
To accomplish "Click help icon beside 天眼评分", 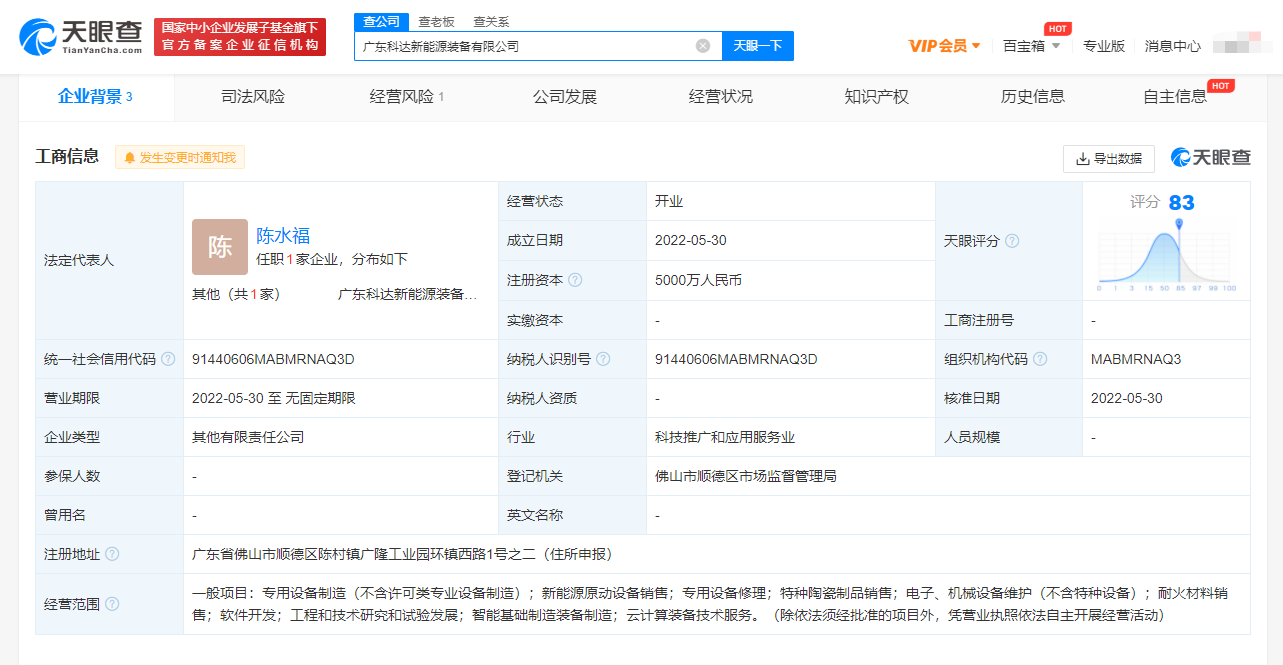I will (1012, 241).
